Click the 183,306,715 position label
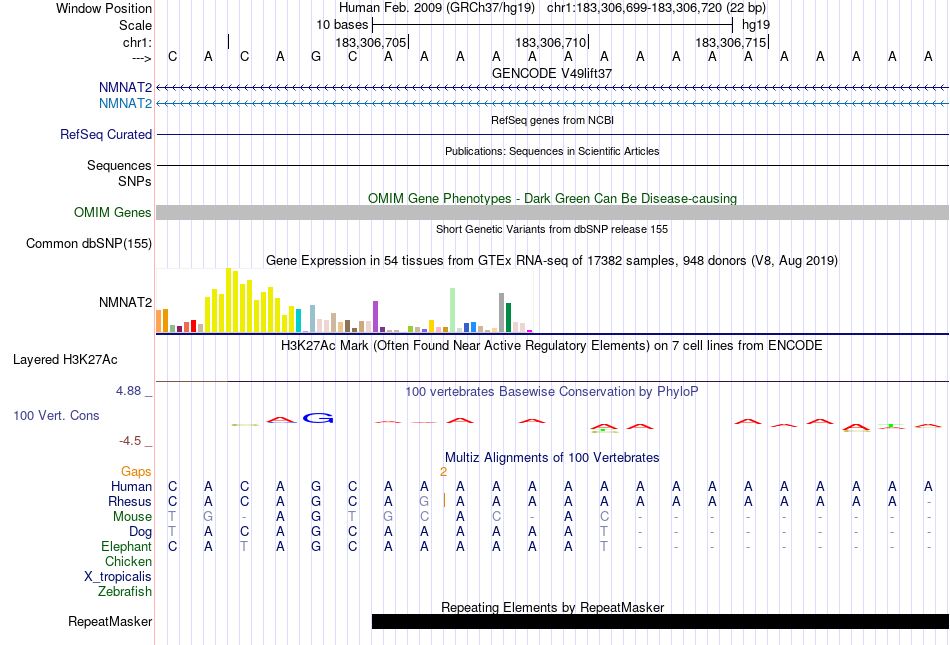This screenshot has width=950, height=645. [x=731, y=42]
